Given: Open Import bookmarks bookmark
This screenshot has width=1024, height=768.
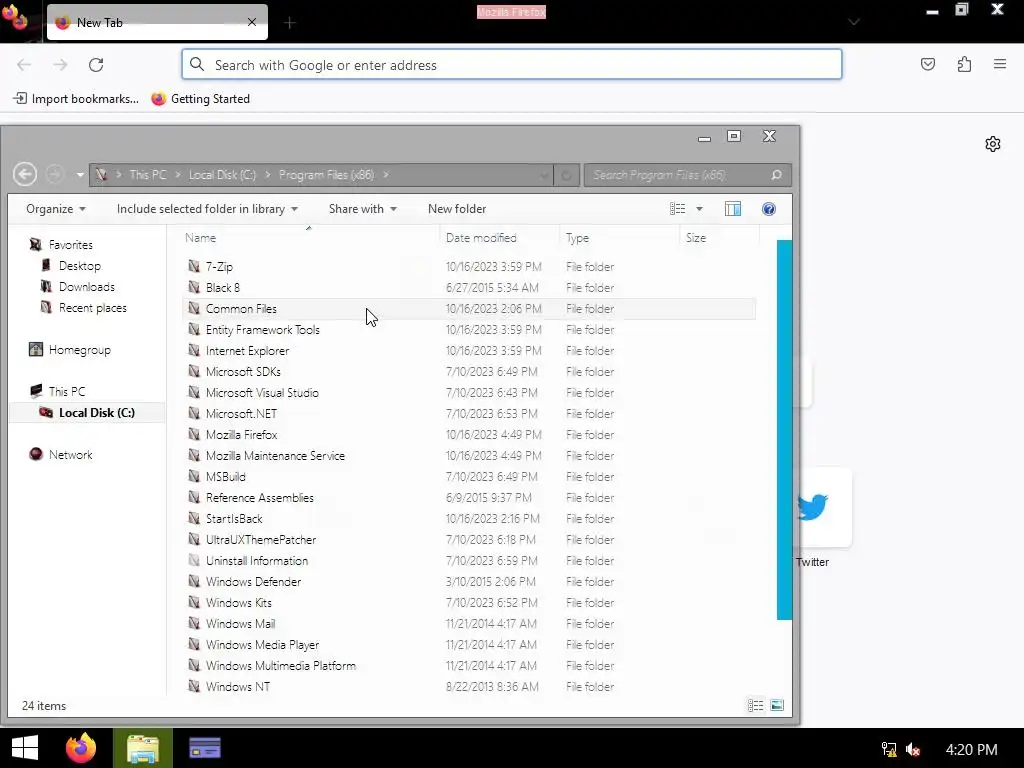Looking at the screenshot, I should pos(76,99).
